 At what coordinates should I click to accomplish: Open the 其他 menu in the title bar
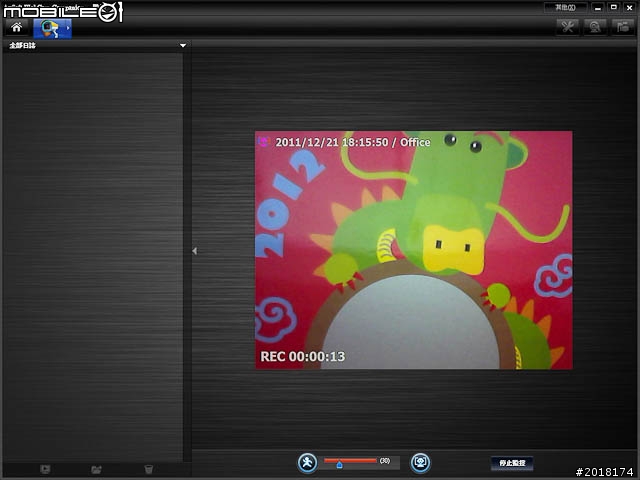(565, 7)
